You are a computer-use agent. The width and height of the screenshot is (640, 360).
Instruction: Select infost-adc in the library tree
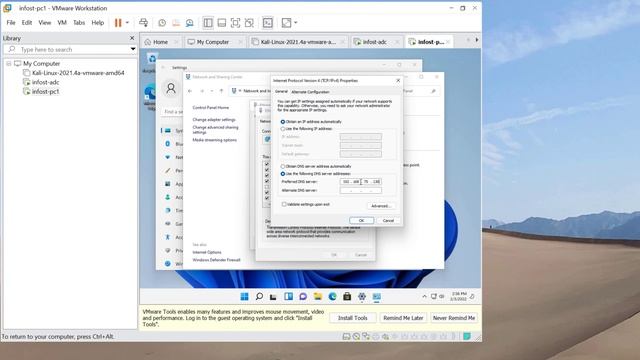tap(45, 82)
